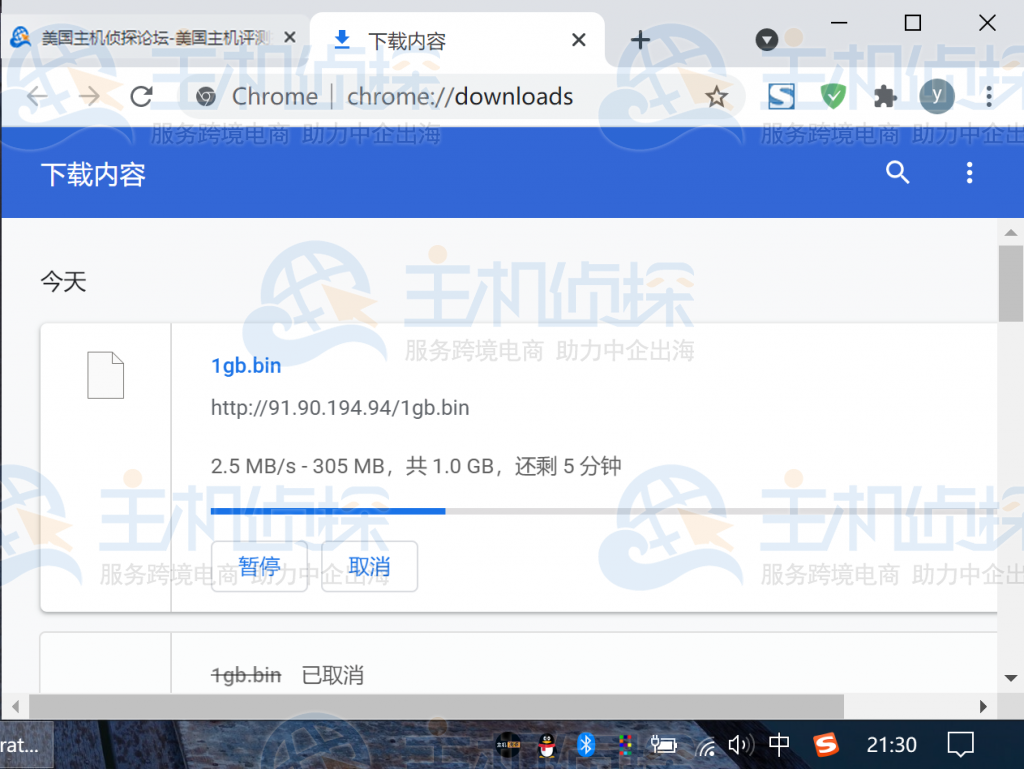Screen dimensions: 1024x769
Task: Open the blue S extension
Action: pyautogui.click(x=781, y=97)
